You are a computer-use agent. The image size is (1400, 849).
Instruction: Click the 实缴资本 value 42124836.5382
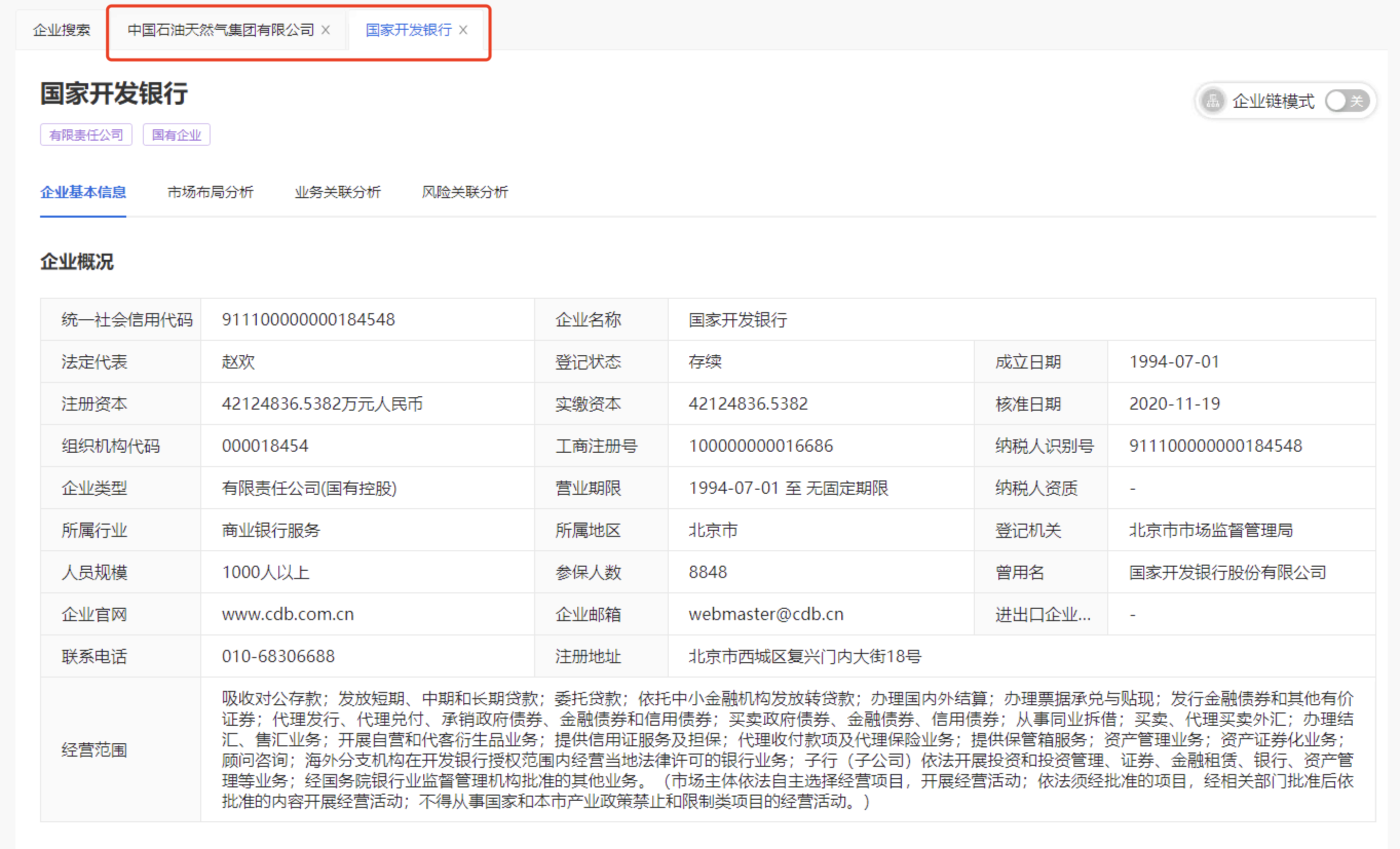tap(748, 404)
